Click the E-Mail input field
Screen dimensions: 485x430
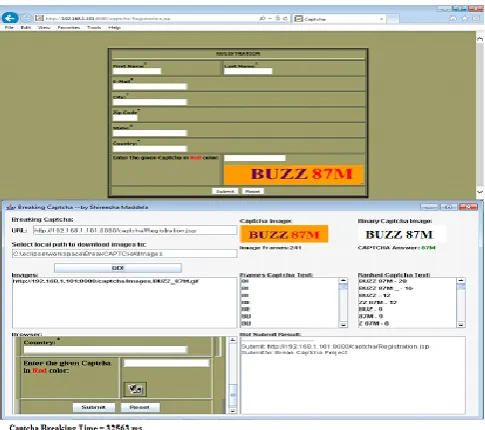150,87
